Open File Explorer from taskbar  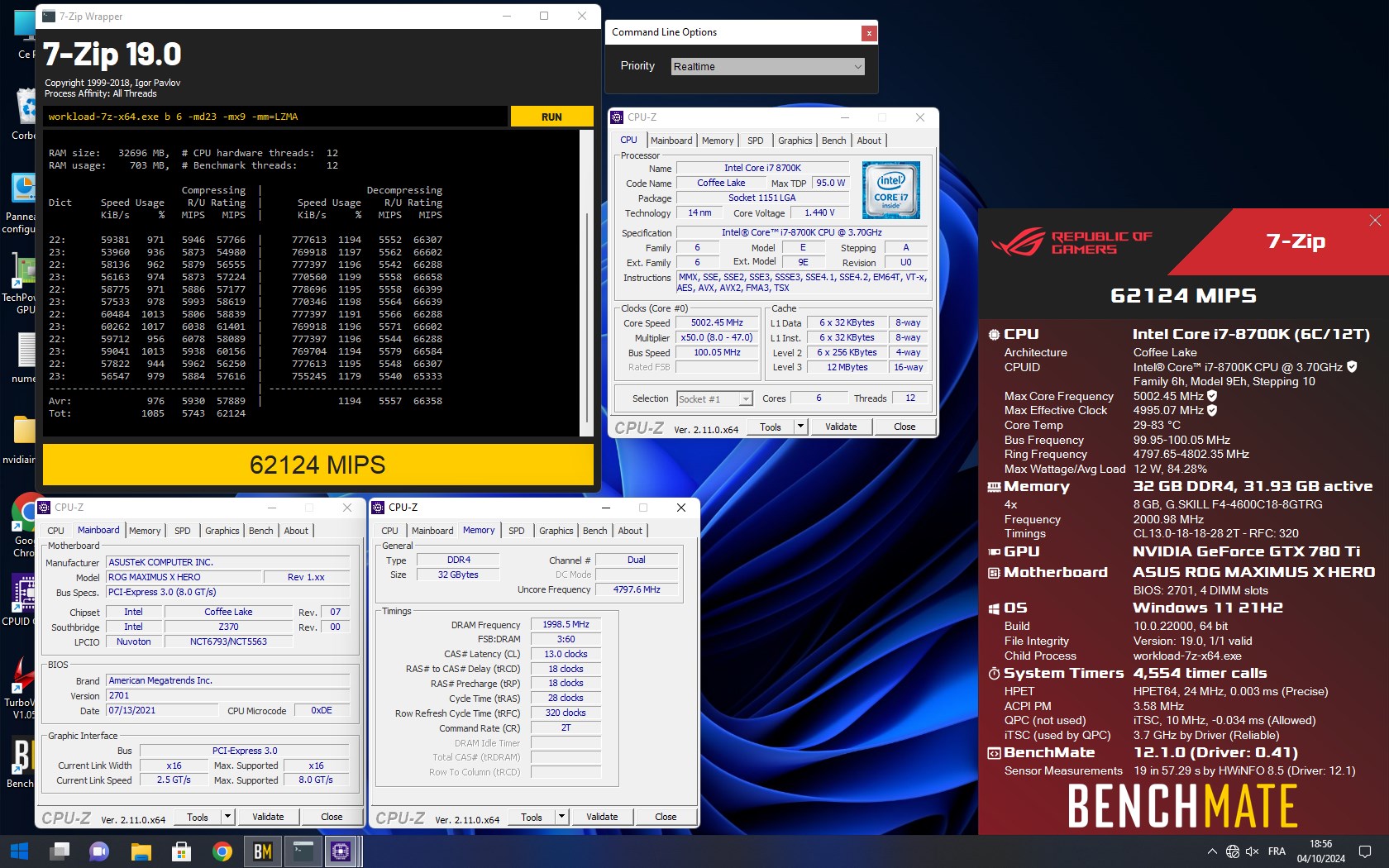pos(141,851)
